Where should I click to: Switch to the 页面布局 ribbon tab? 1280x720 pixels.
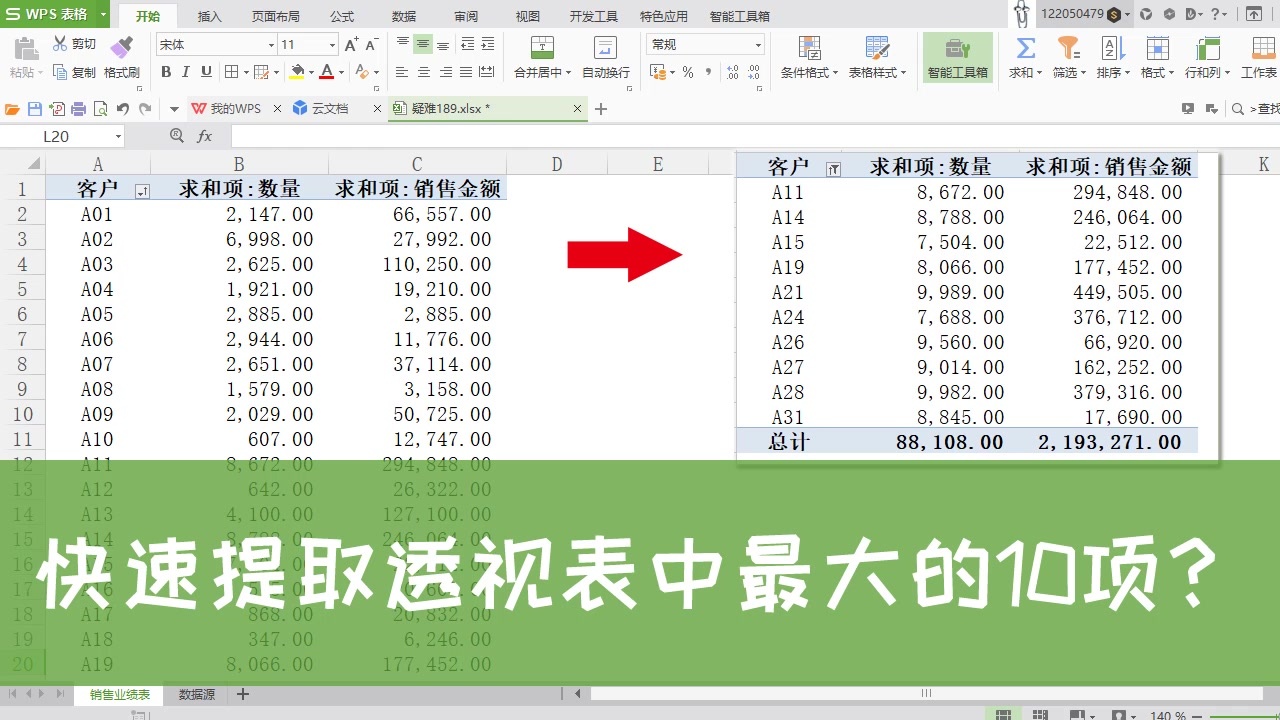click(x=275, y=16)
